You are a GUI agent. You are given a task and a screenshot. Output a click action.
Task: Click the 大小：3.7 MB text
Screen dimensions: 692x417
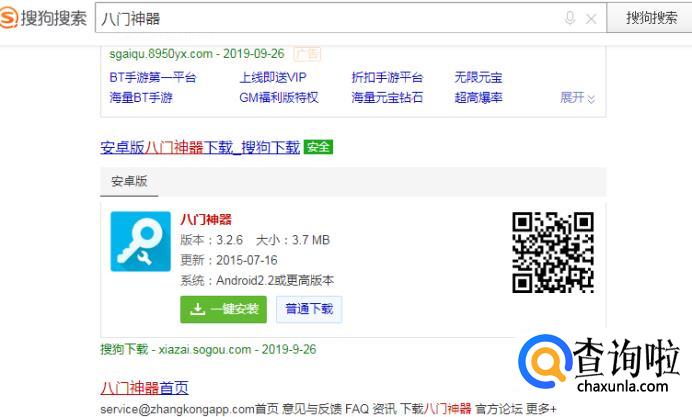tap(293, 240)
